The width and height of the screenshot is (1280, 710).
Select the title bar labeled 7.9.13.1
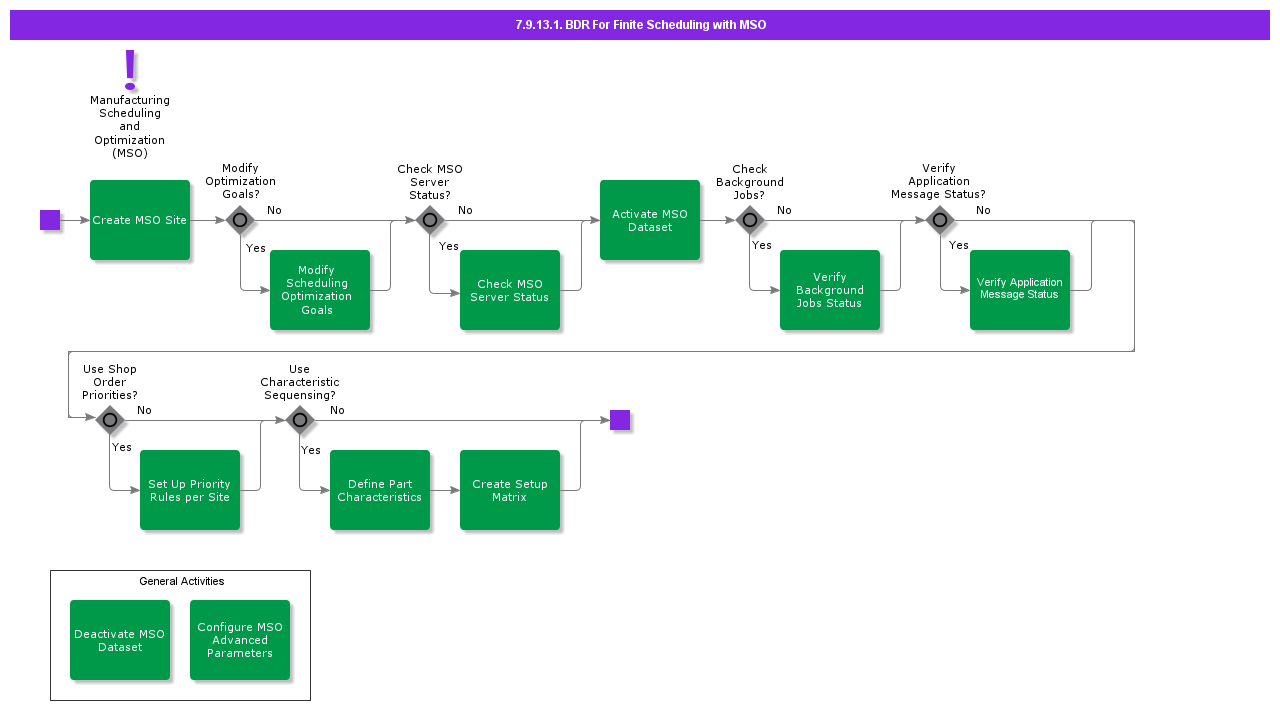click(x=640, y=25)
